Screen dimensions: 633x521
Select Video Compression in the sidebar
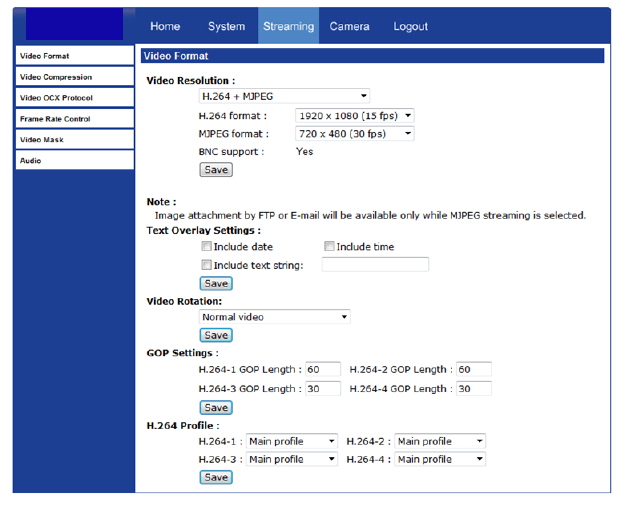pos(73,77)
